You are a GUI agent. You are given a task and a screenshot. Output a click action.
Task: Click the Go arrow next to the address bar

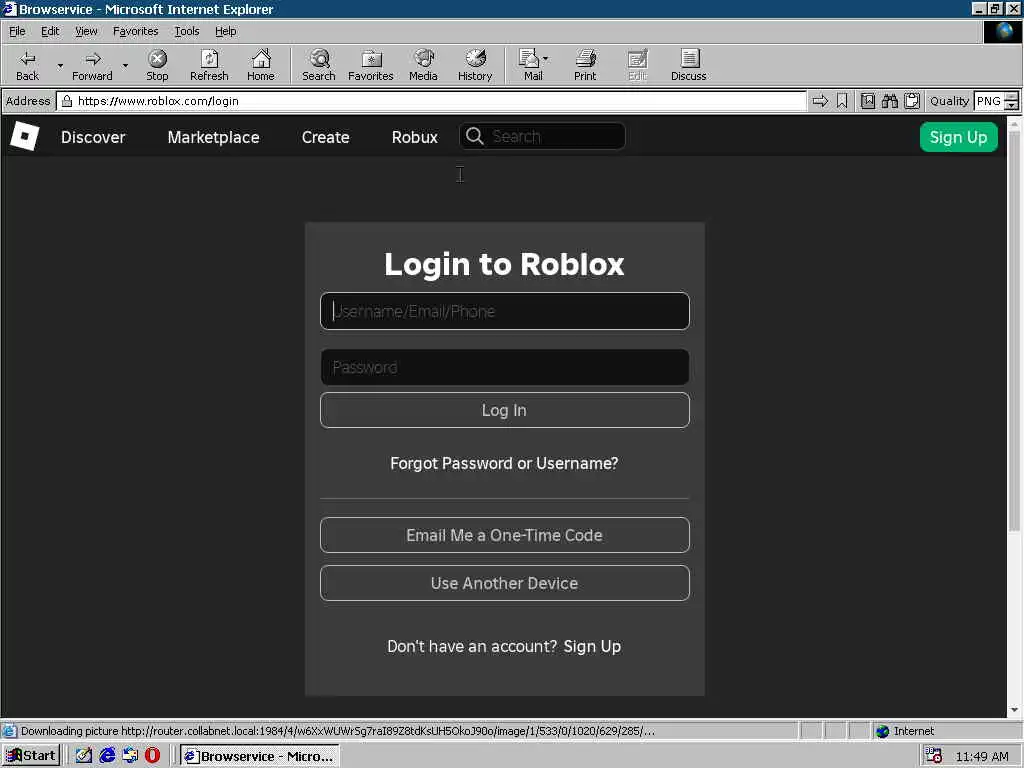(x=820, y=101)
